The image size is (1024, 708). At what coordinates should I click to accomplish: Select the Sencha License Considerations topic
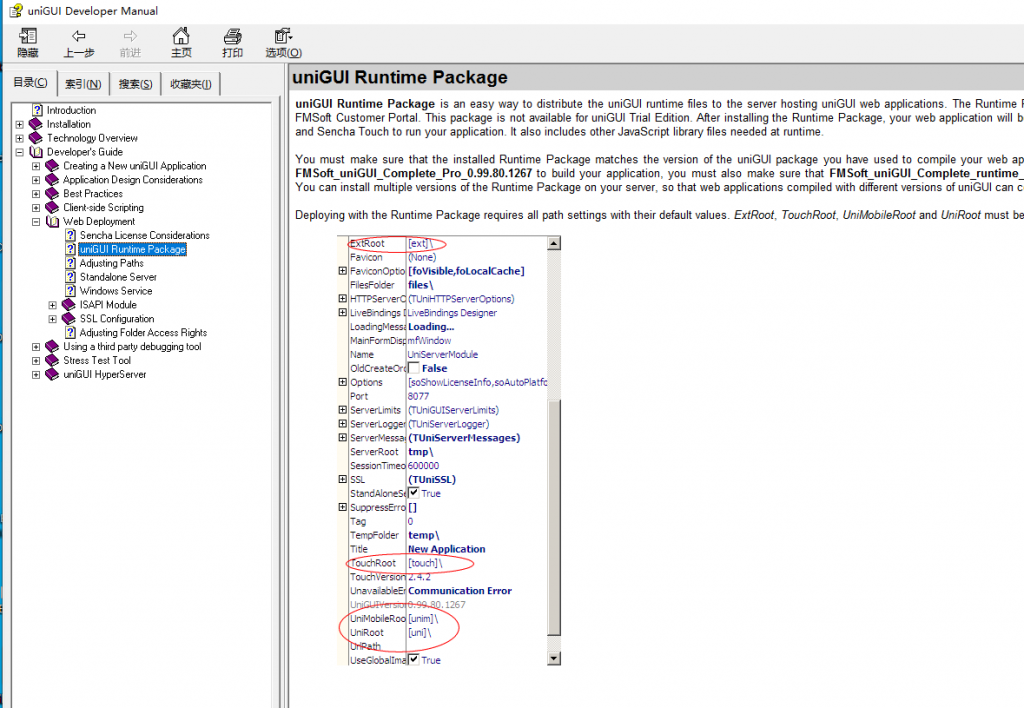pos(144,235)
